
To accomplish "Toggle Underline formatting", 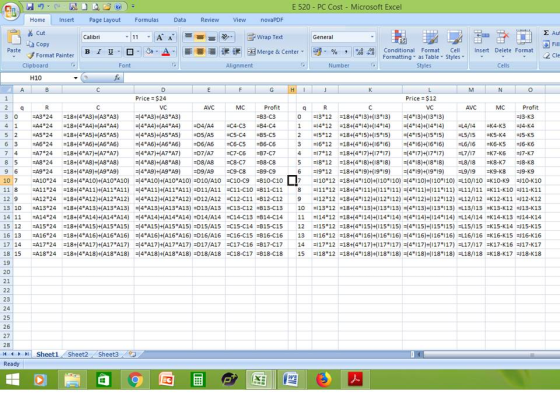I will 111,52.
